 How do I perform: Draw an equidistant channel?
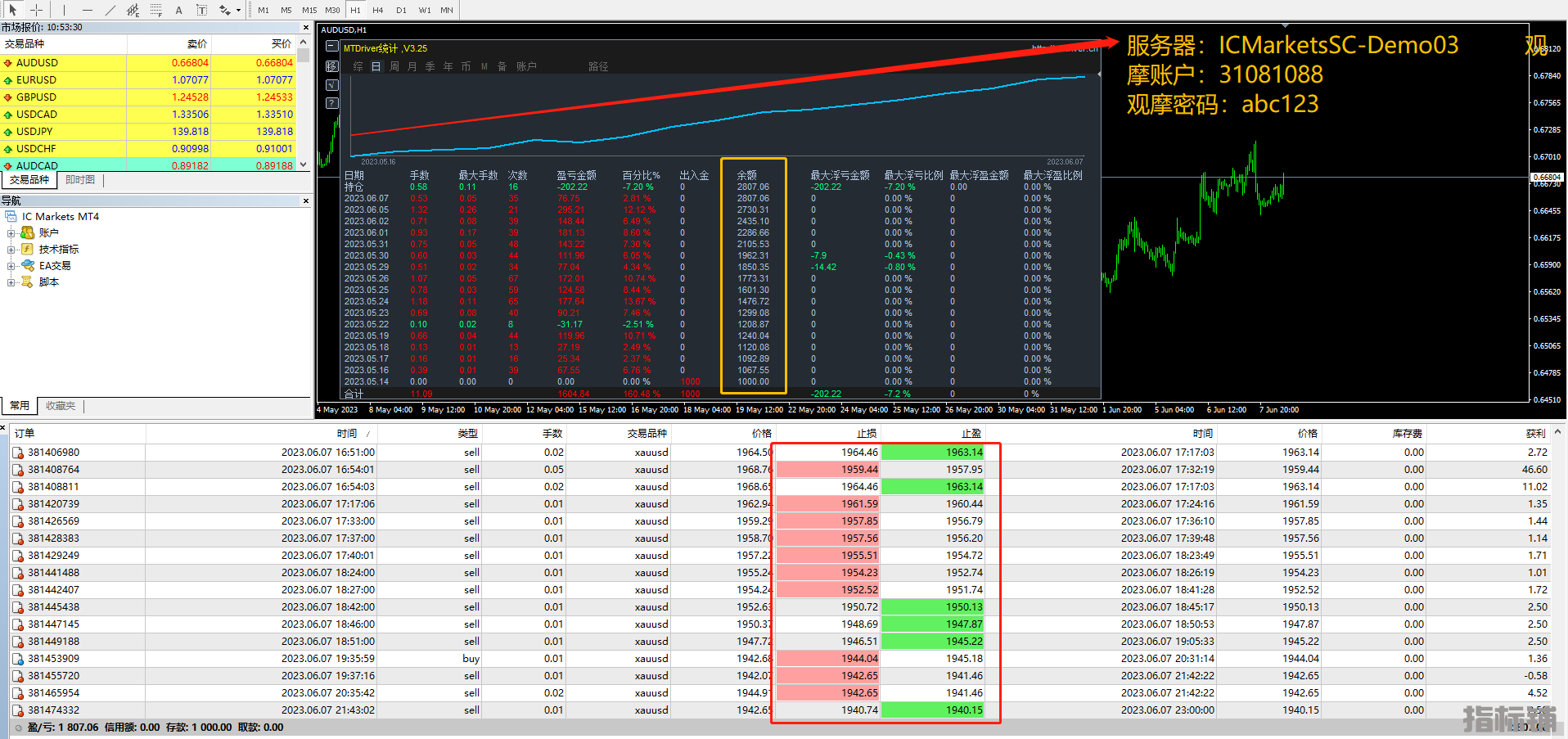[133, 10]
